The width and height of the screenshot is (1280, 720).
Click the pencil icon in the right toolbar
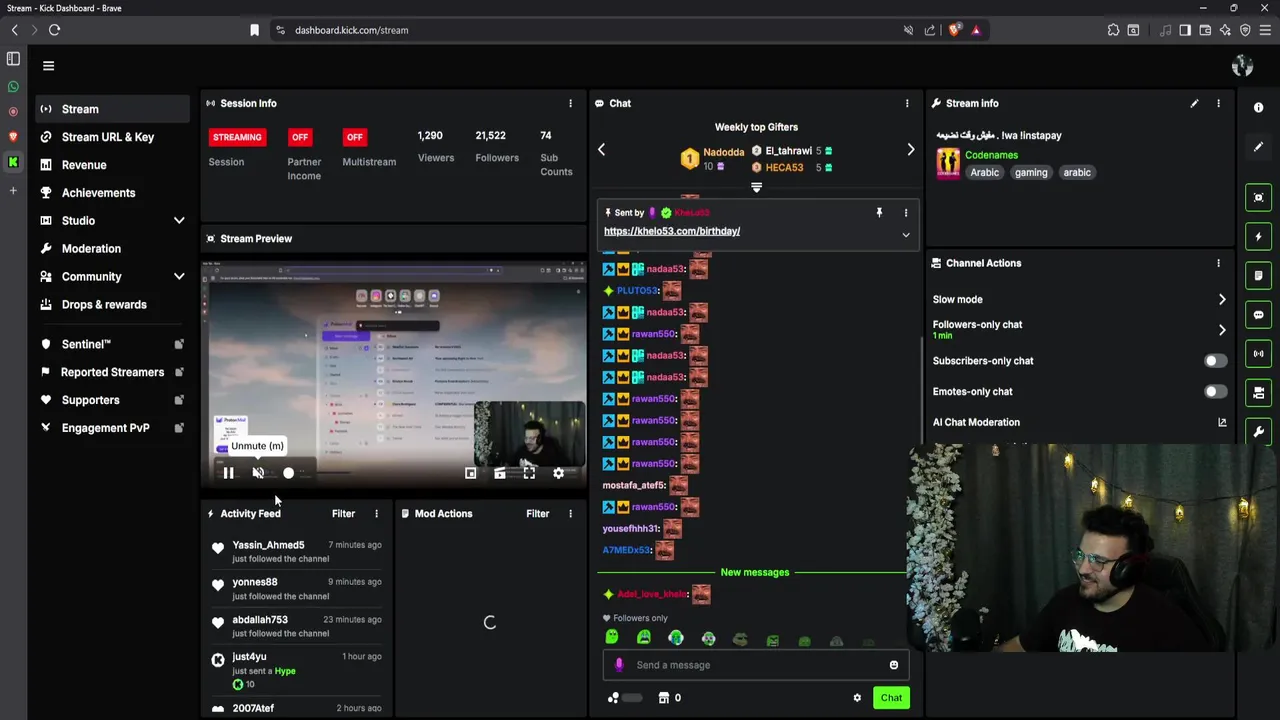click(x=1258, y=147)
